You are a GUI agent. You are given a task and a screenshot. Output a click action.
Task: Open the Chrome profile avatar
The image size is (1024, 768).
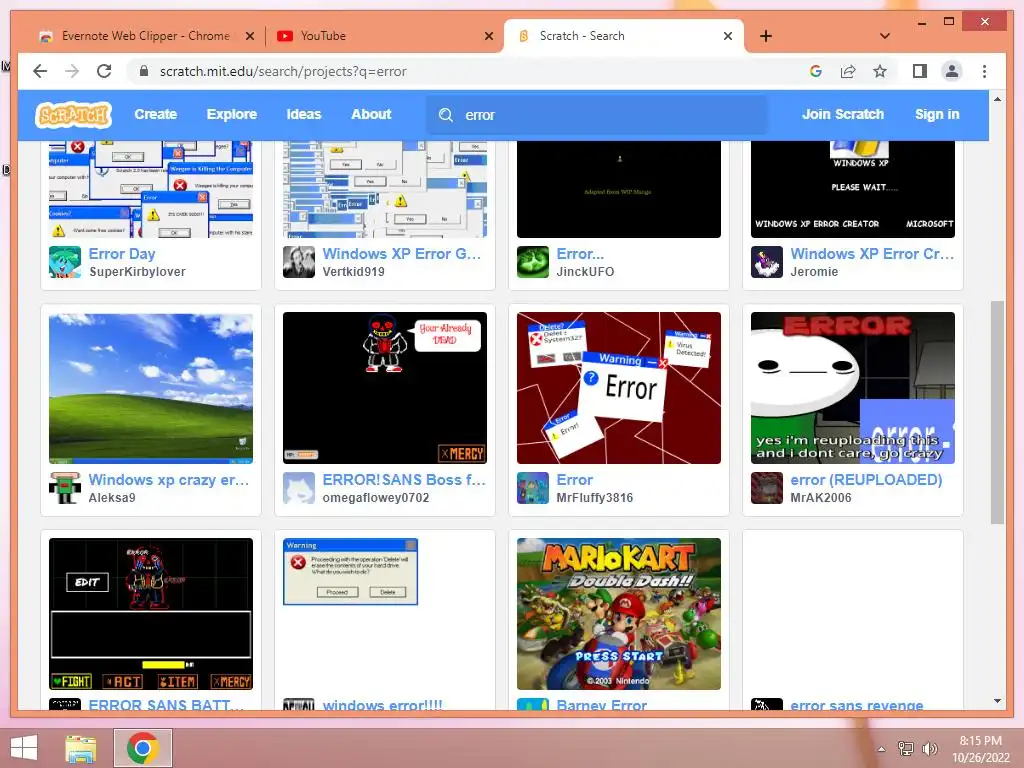[952, 71]
